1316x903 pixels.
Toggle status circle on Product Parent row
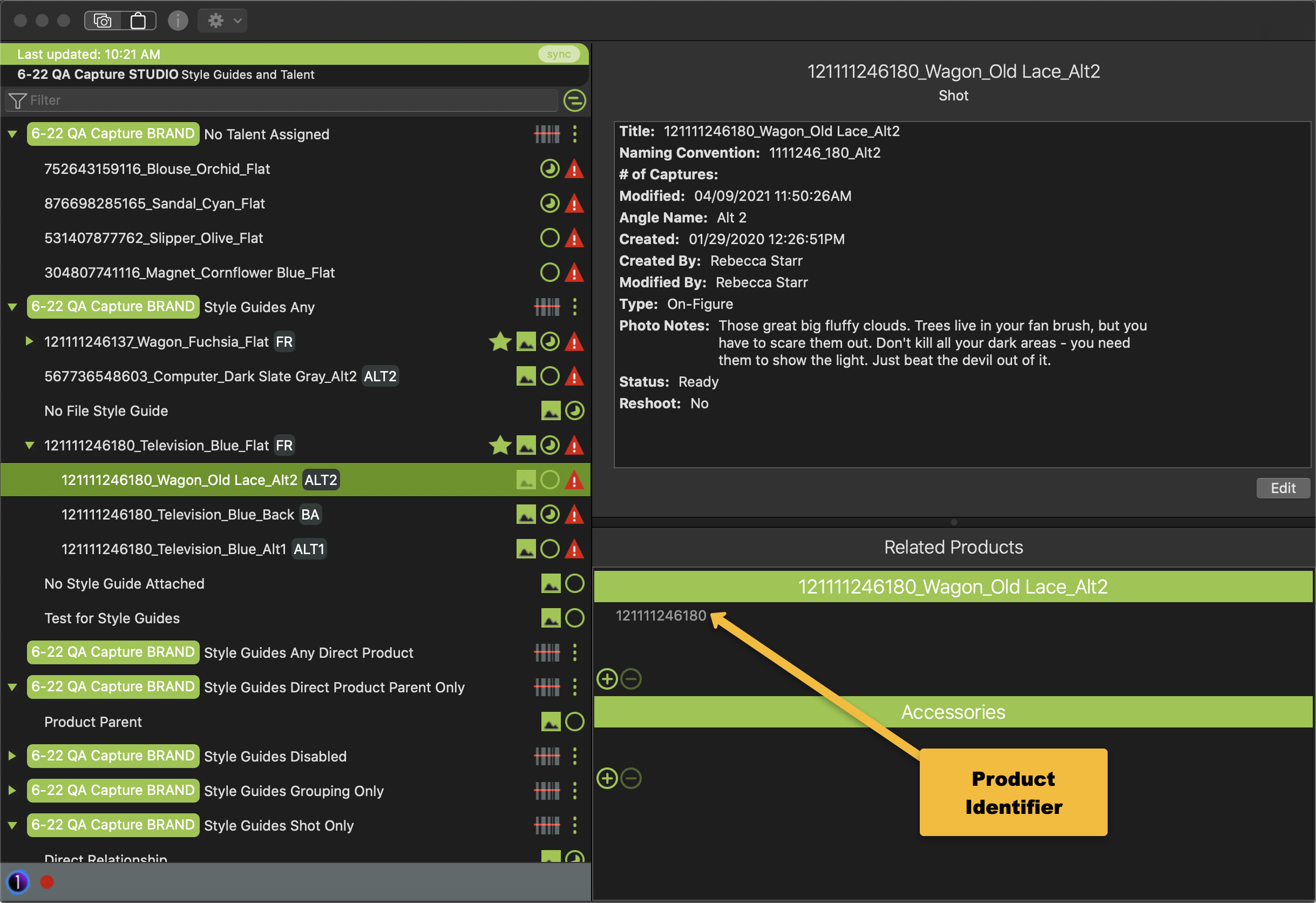574,722
